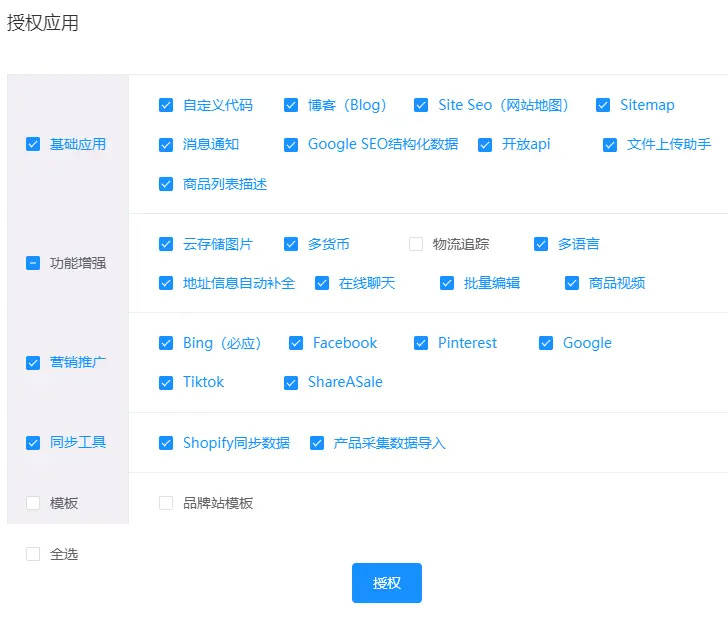Toggle the 模板 category checkbox
Image resolution: width=728 pixels, height=617 pixels.
pos(33,503)
